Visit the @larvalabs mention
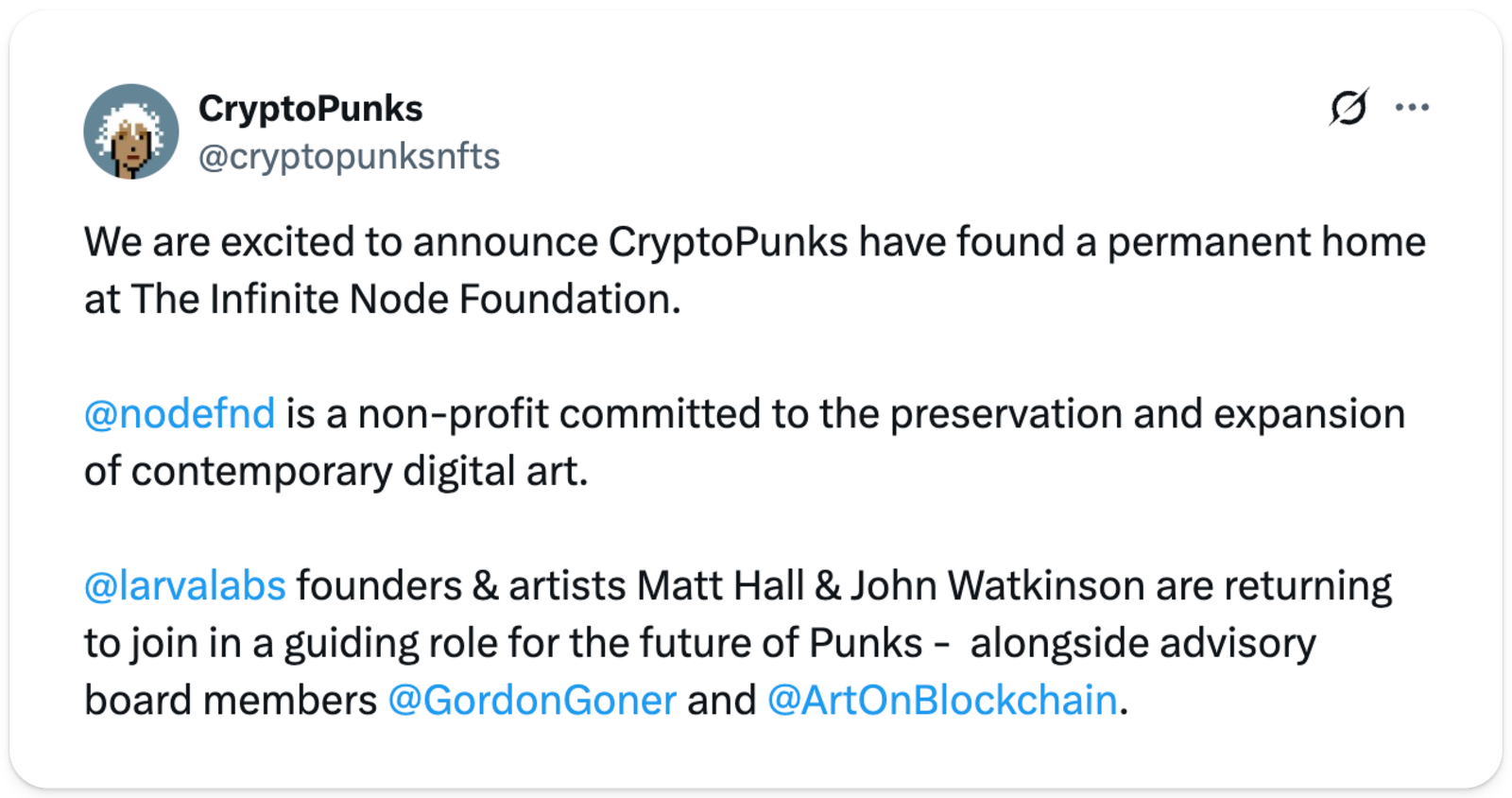The height and width of the screenshot is (798, 1512). [185, 586]
